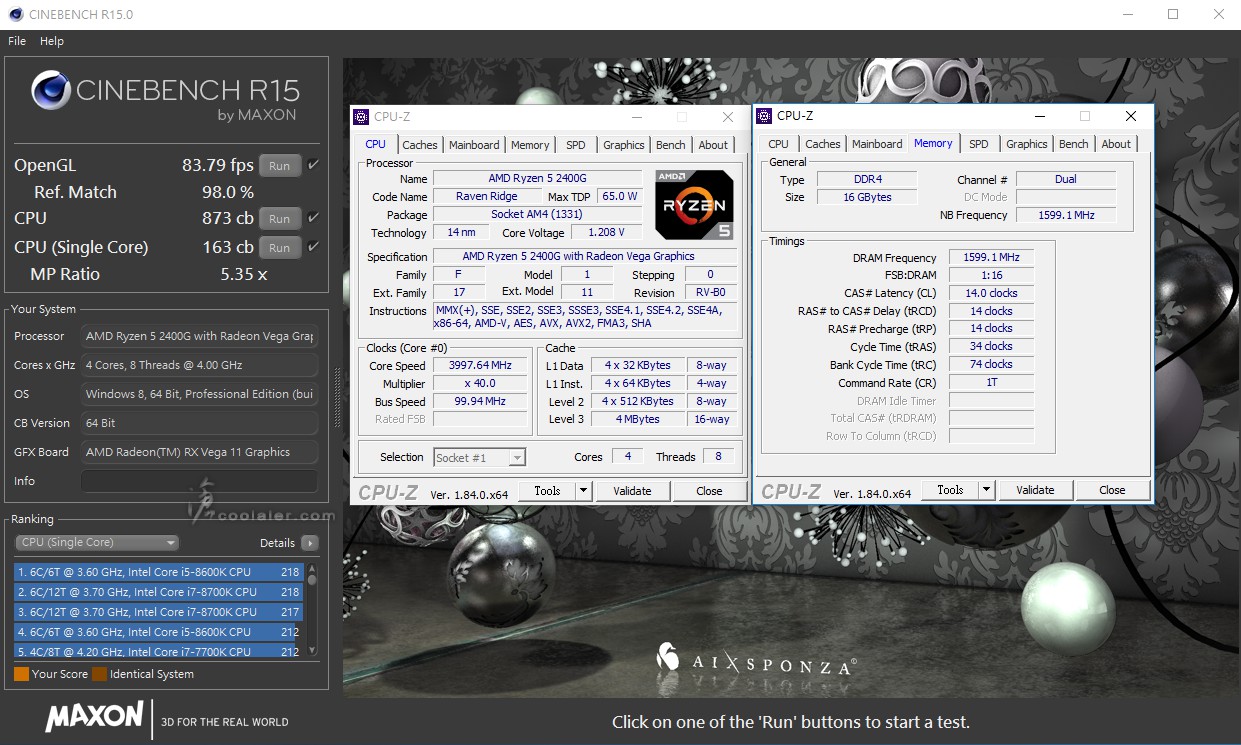
Task: Select Caches tab in the Memory-tab CPU-Z window
Action: (823, 144)
